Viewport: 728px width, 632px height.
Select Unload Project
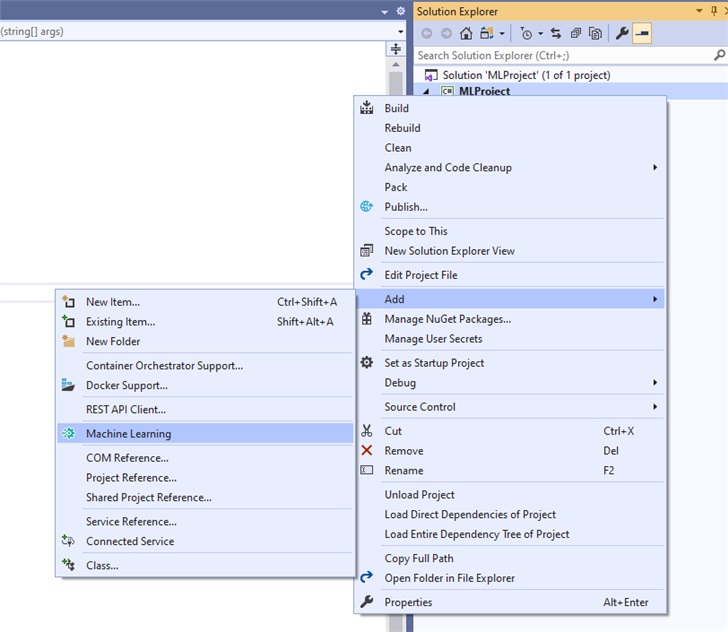pos(511,495)
